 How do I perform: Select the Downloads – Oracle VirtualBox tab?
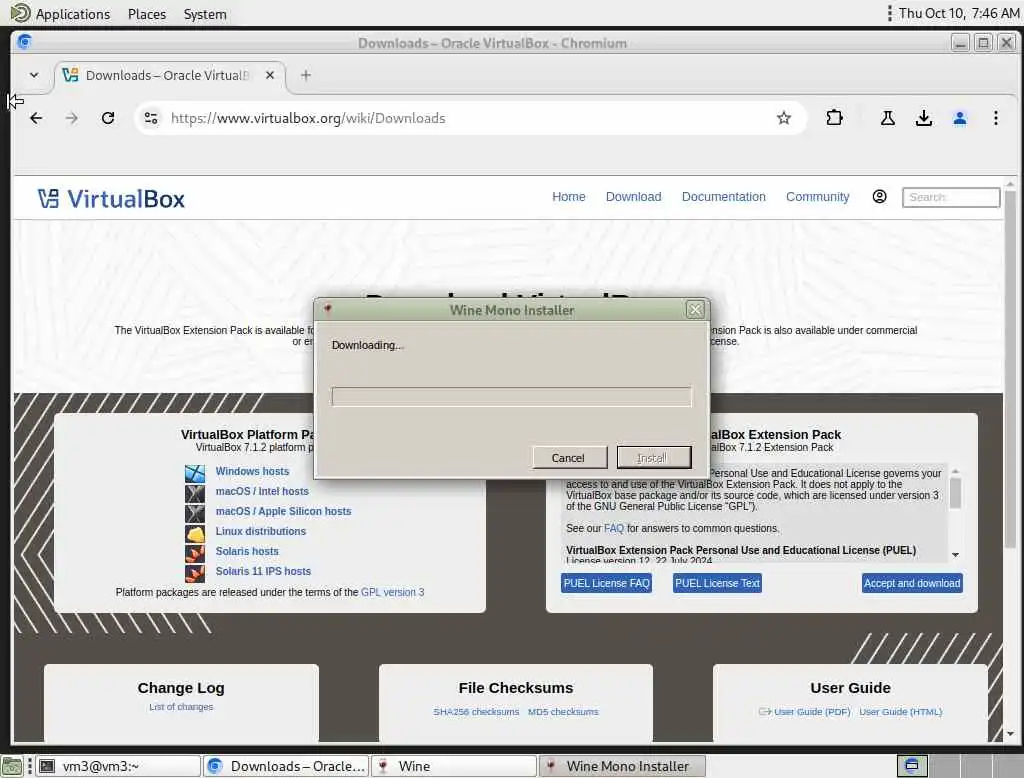pos(170,75)
